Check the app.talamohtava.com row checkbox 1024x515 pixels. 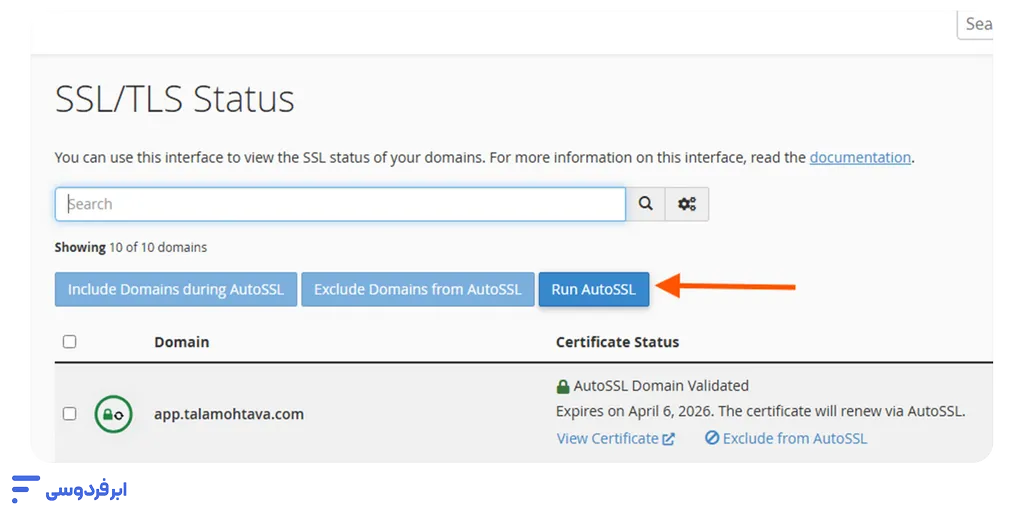click(x=69, y=414)
